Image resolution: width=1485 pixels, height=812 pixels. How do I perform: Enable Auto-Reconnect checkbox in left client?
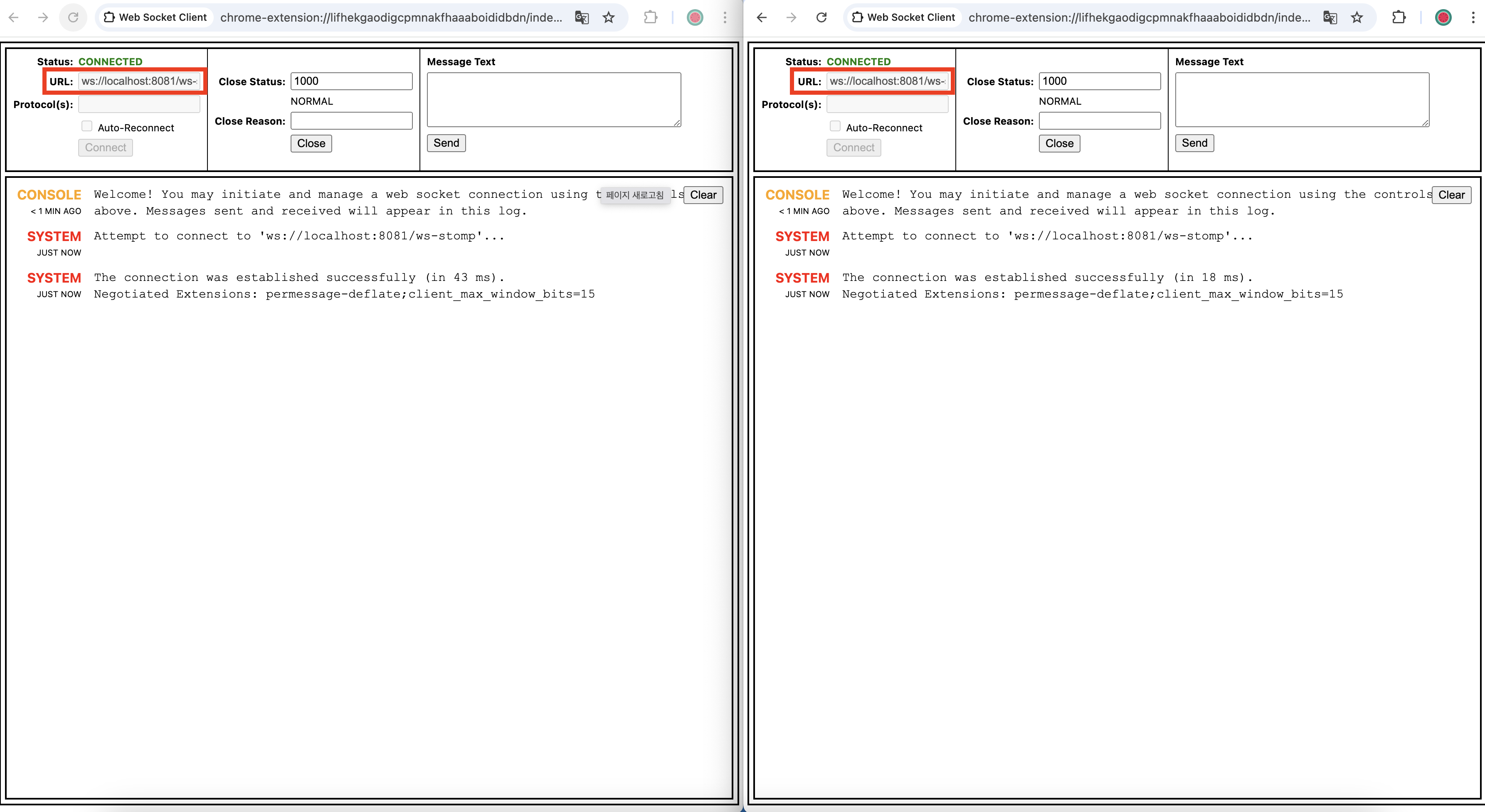pyautogui.click(x=87, y=126)
